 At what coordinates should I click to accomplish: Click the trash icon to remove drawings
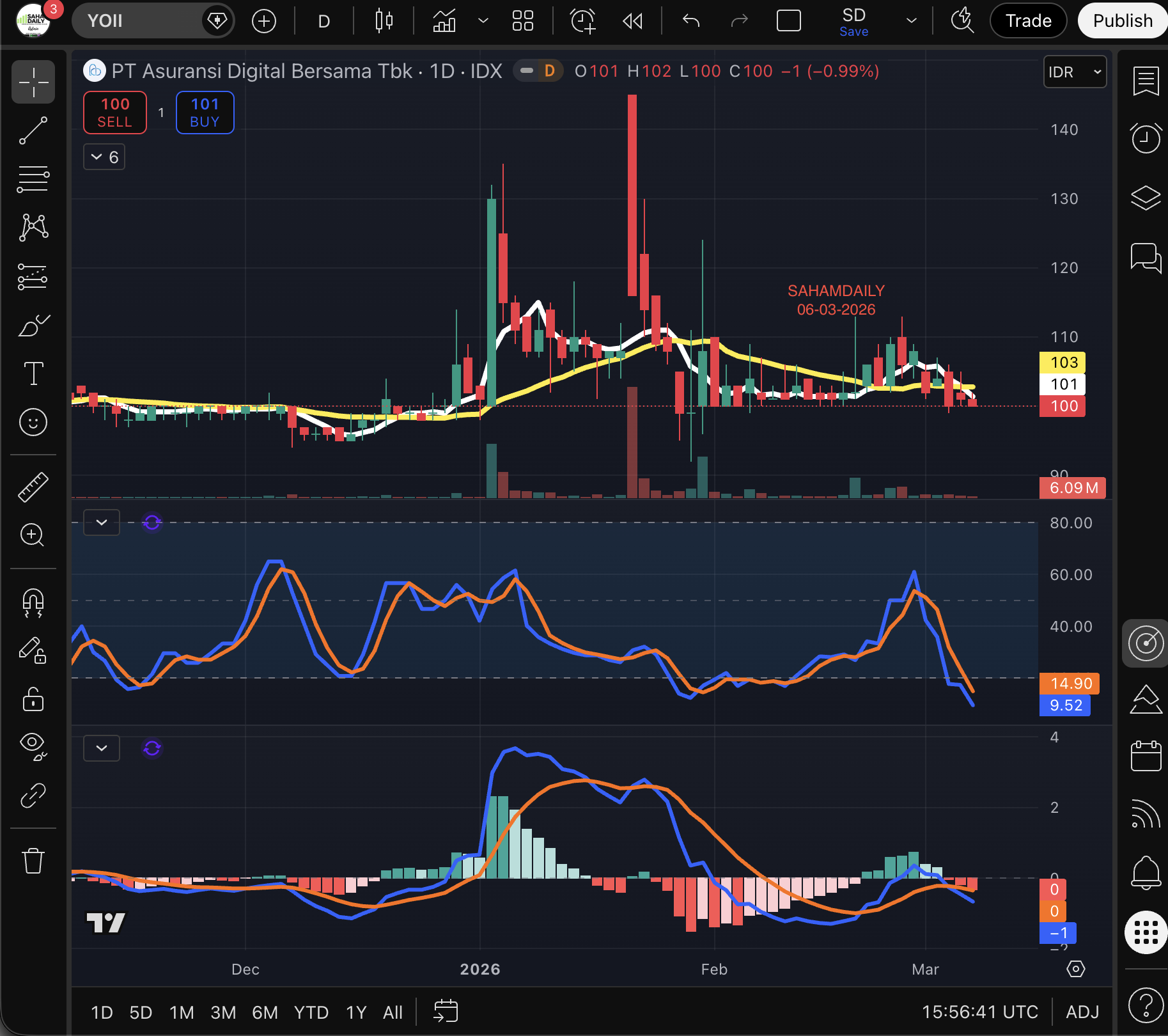tap(33, 861)
